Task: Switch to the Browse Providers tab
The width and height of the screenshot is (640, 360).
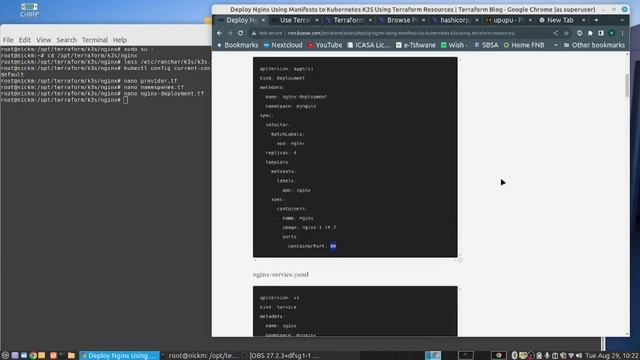Action: (x=402, y=20)
